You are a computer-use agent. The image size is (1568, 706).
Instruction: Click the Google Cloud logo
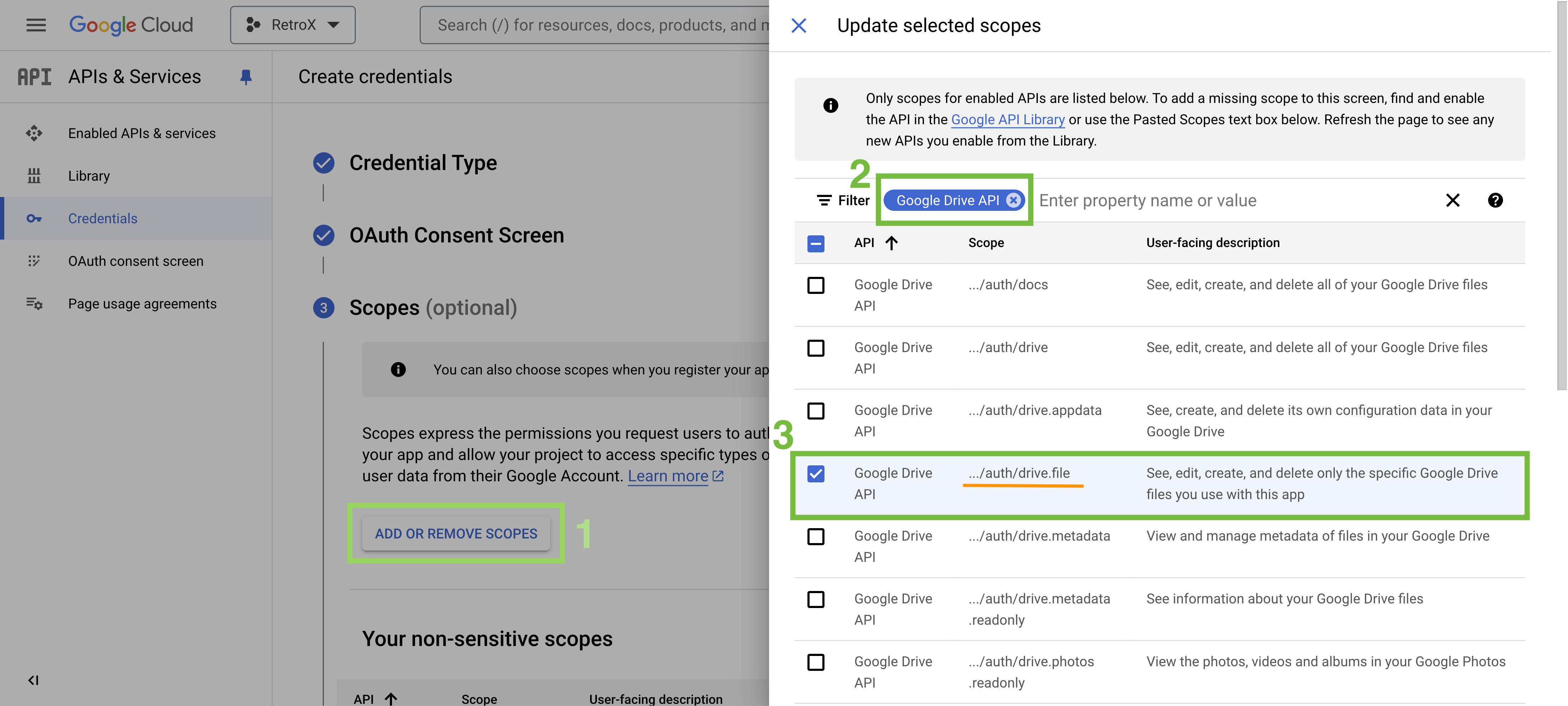point(131,25)
